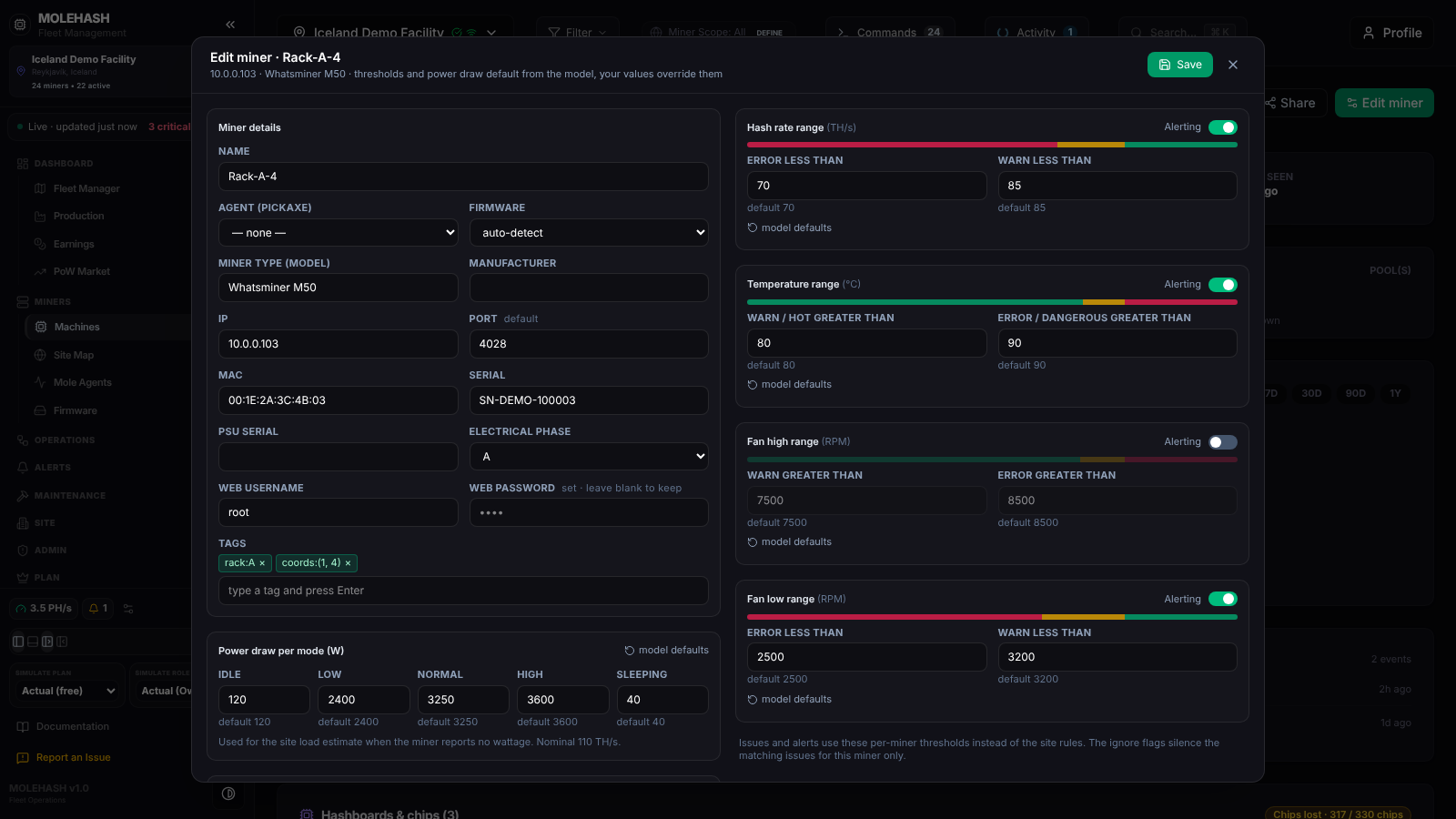Open the Profile button
The height and width of the screenshot is (819, 1456).
coord(1391,33)
